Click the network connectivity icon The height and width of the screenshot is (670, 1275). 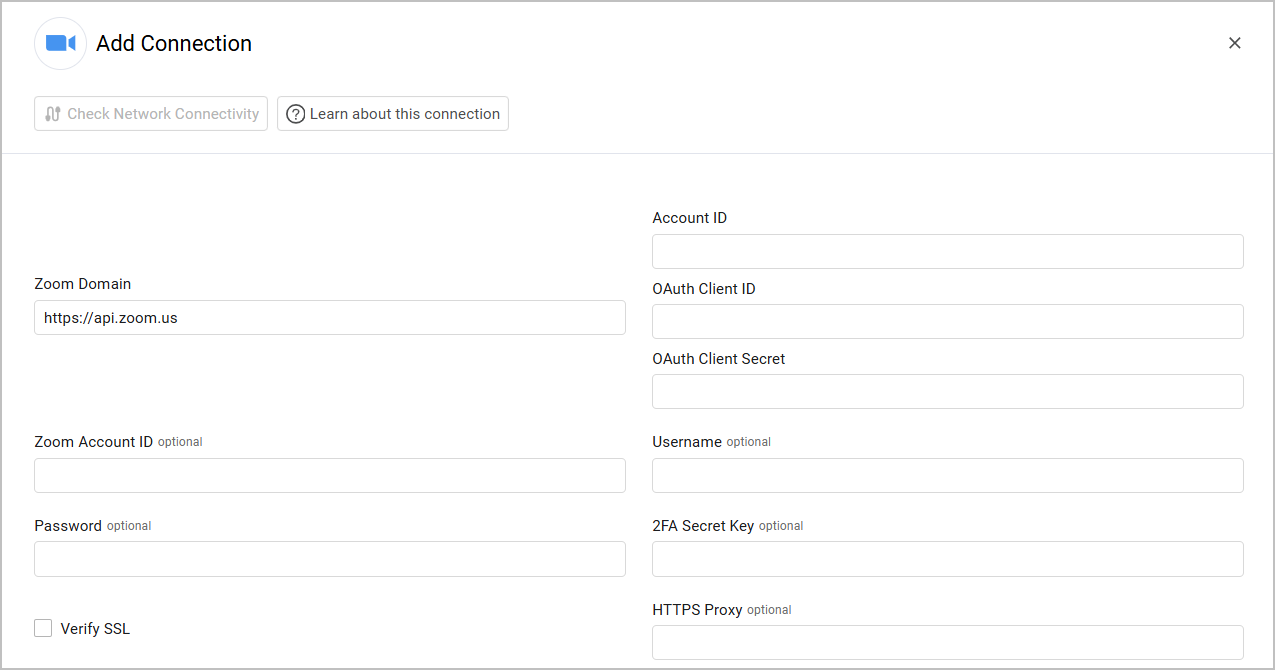click(x=53, y=114)
